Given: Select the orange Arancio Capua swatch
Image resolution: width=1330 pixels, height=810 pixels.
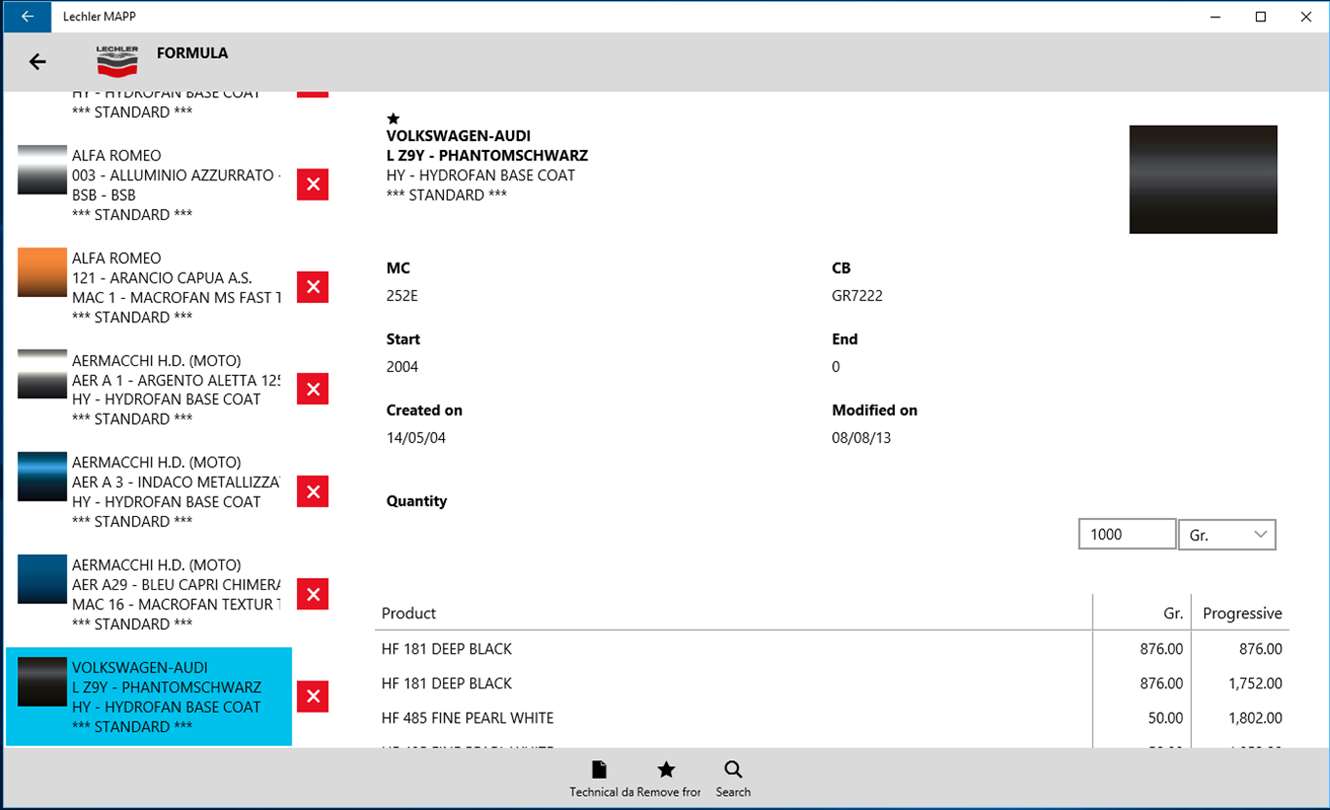Looking at the screenshot, I should (42, 272).
